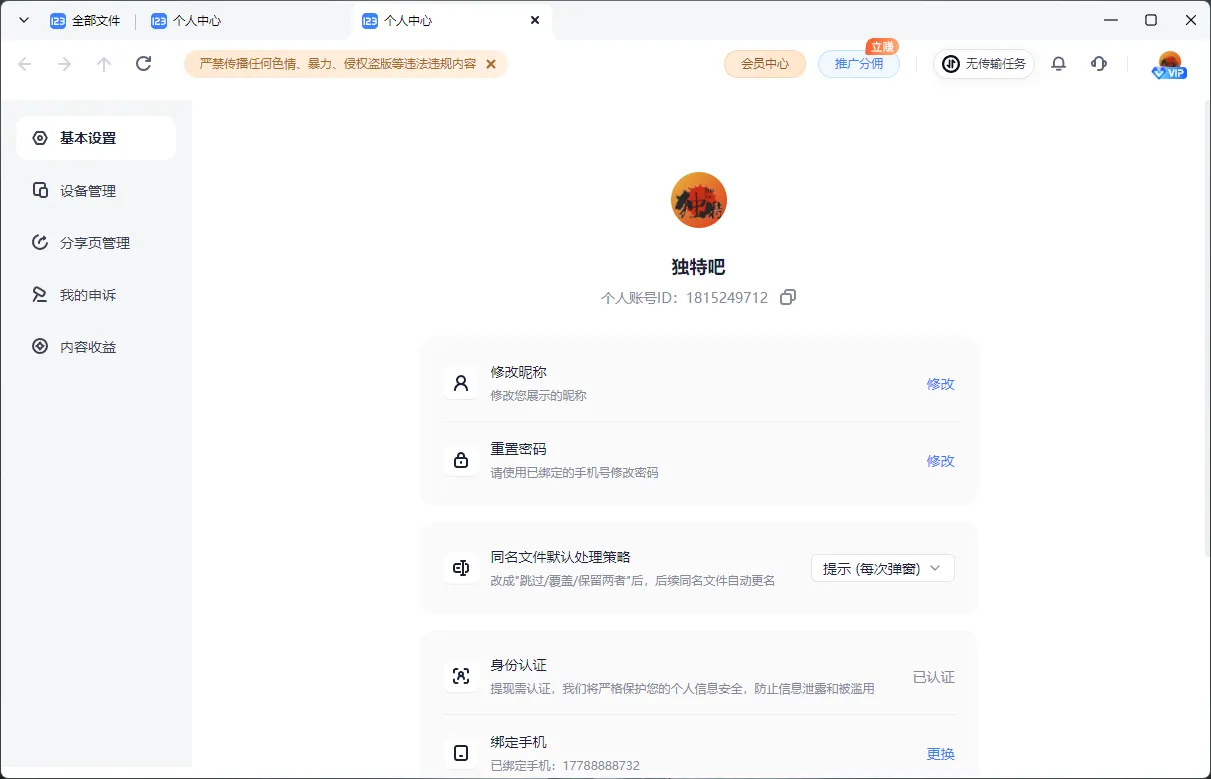Open the tab list dropdown arrow
This screenshot has width=1211, height=779.
coord(24,20)
